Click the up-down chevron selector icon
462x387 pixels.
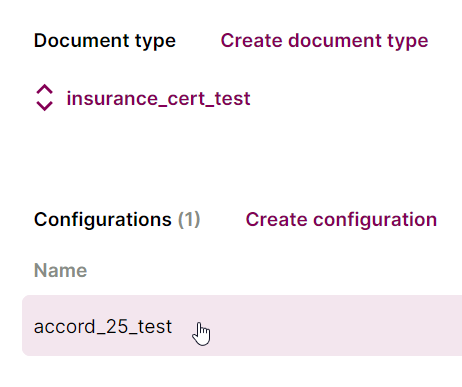44,97
